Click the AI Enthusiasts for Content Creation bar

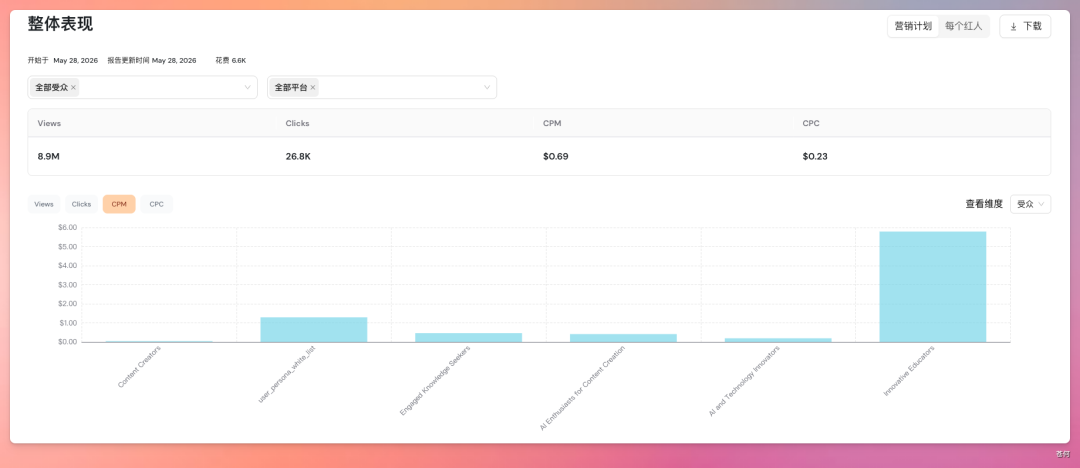pos(623,338)
